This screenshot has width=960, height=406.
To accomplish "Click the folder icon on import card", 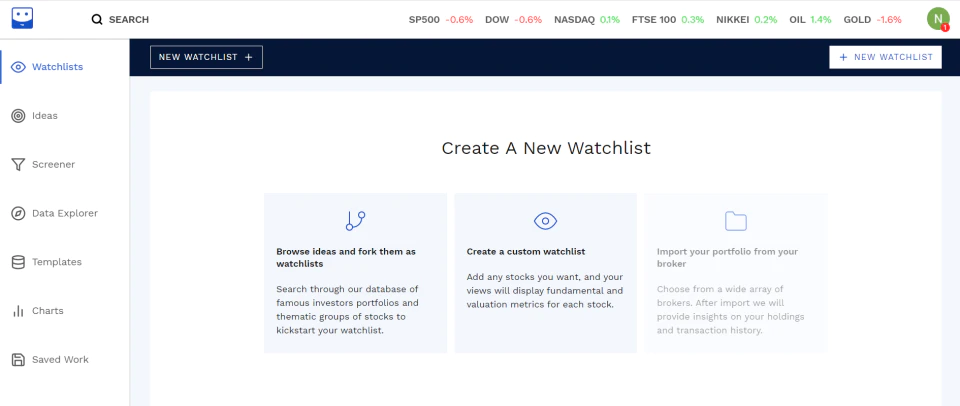I will (736, 221).
